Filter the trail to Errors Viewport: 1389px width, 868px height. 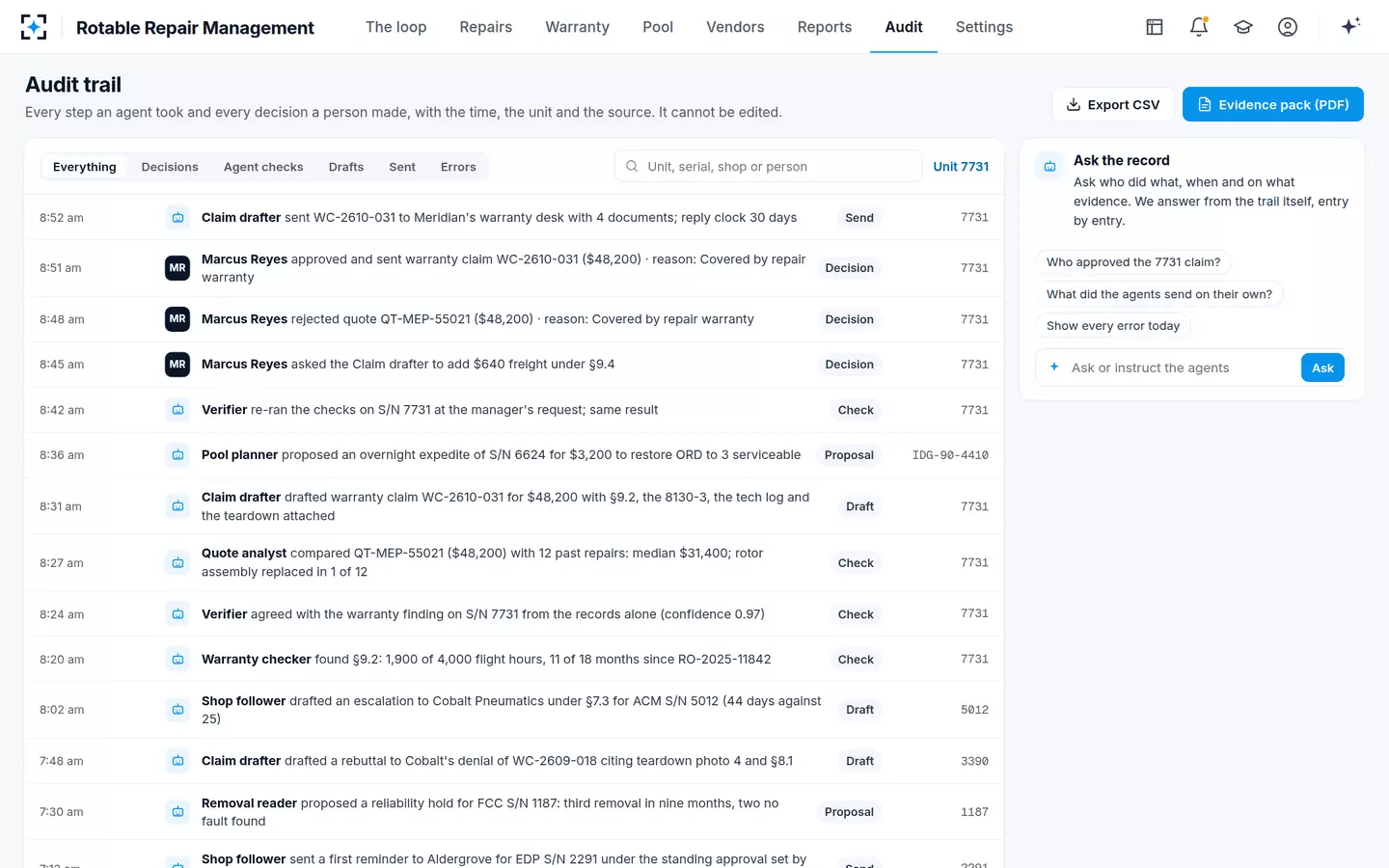tap(458, 167)
